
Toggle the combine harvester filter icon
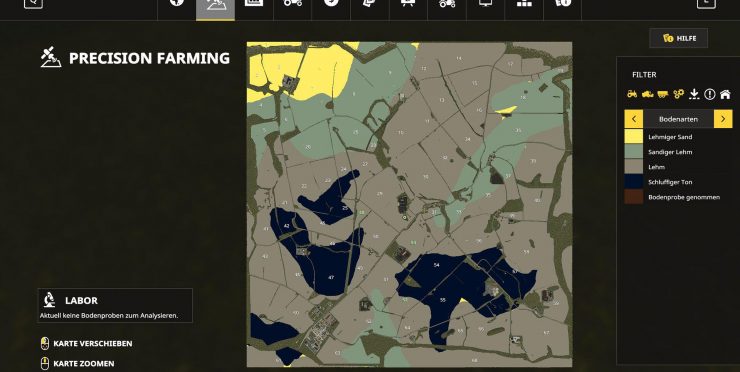(648, 94)
